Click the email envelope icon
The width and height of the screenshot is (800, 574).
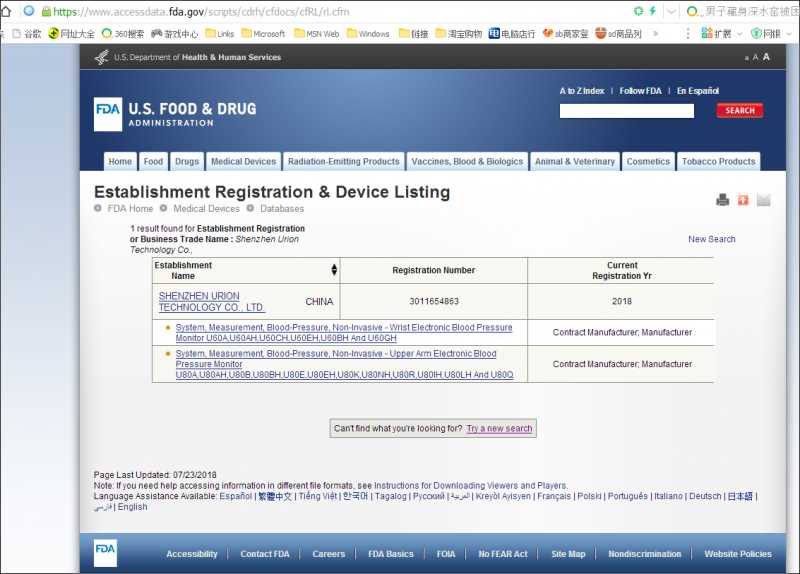pos(764,200)
